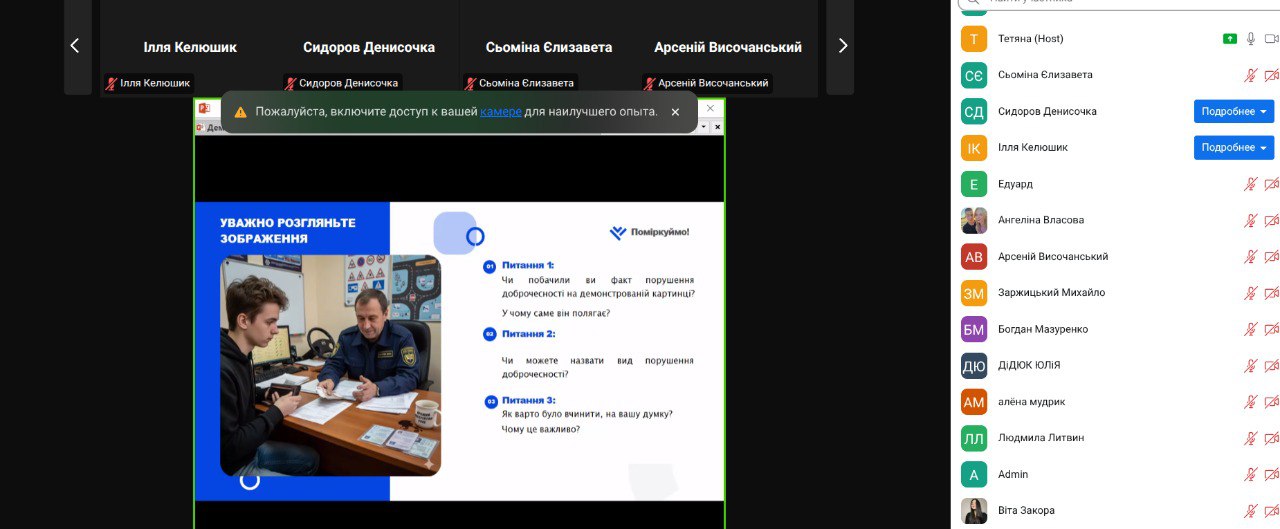Image resolution: width=1280 pixels, height=529 pixels.
Task: Click the PowerPoint icon in the shared window
Action: tap(203, 108)
